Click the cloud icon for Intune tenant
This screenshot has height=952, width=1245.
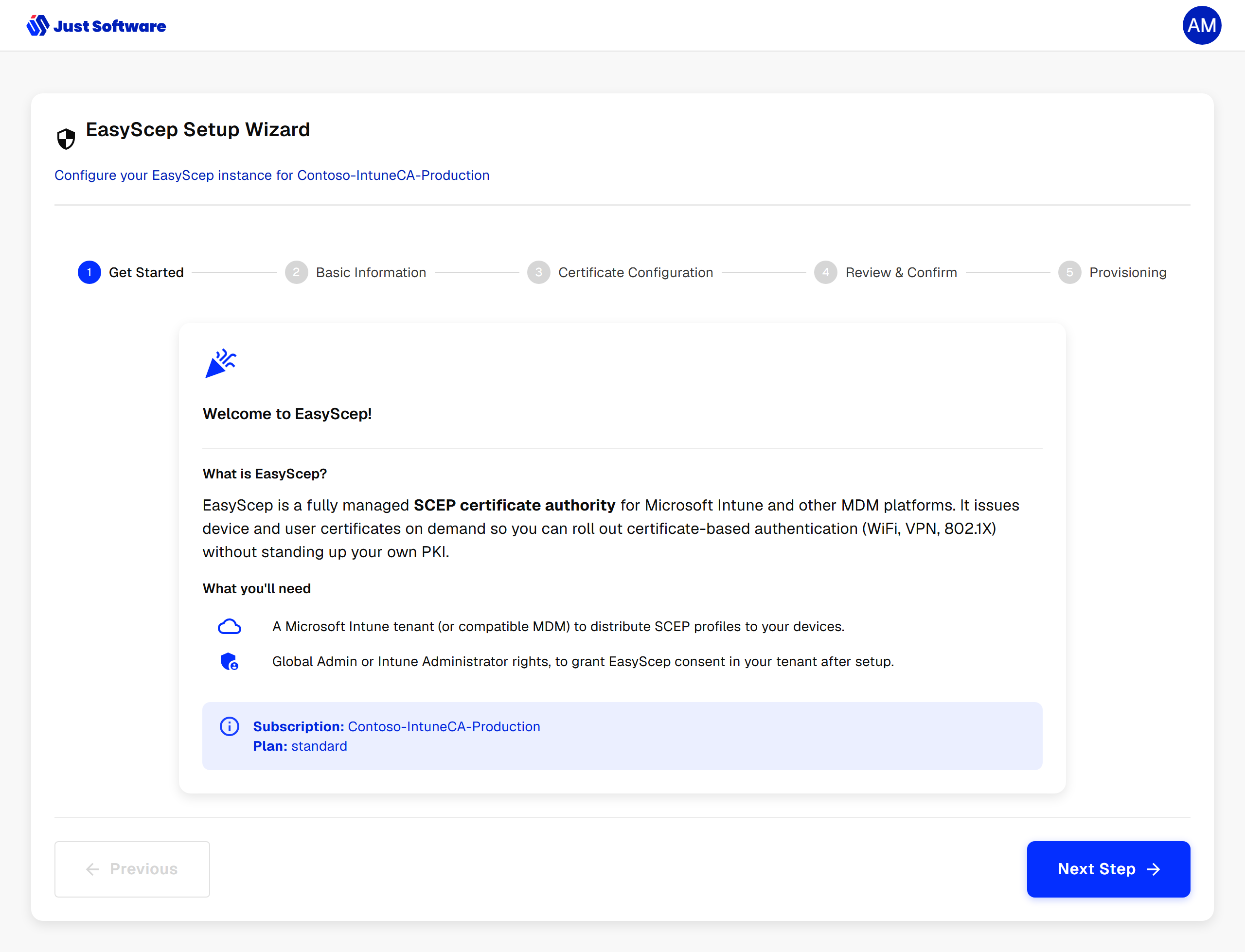pyautogui.click(x=230, y=626)
